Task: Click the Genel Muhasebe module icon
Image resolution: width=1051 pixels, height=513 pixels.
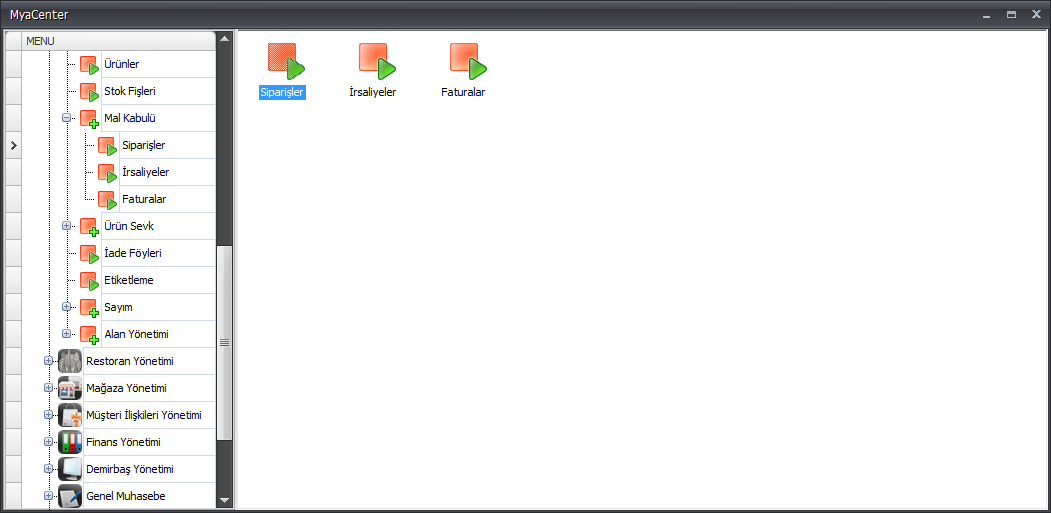Action: [x=70, y=496]
